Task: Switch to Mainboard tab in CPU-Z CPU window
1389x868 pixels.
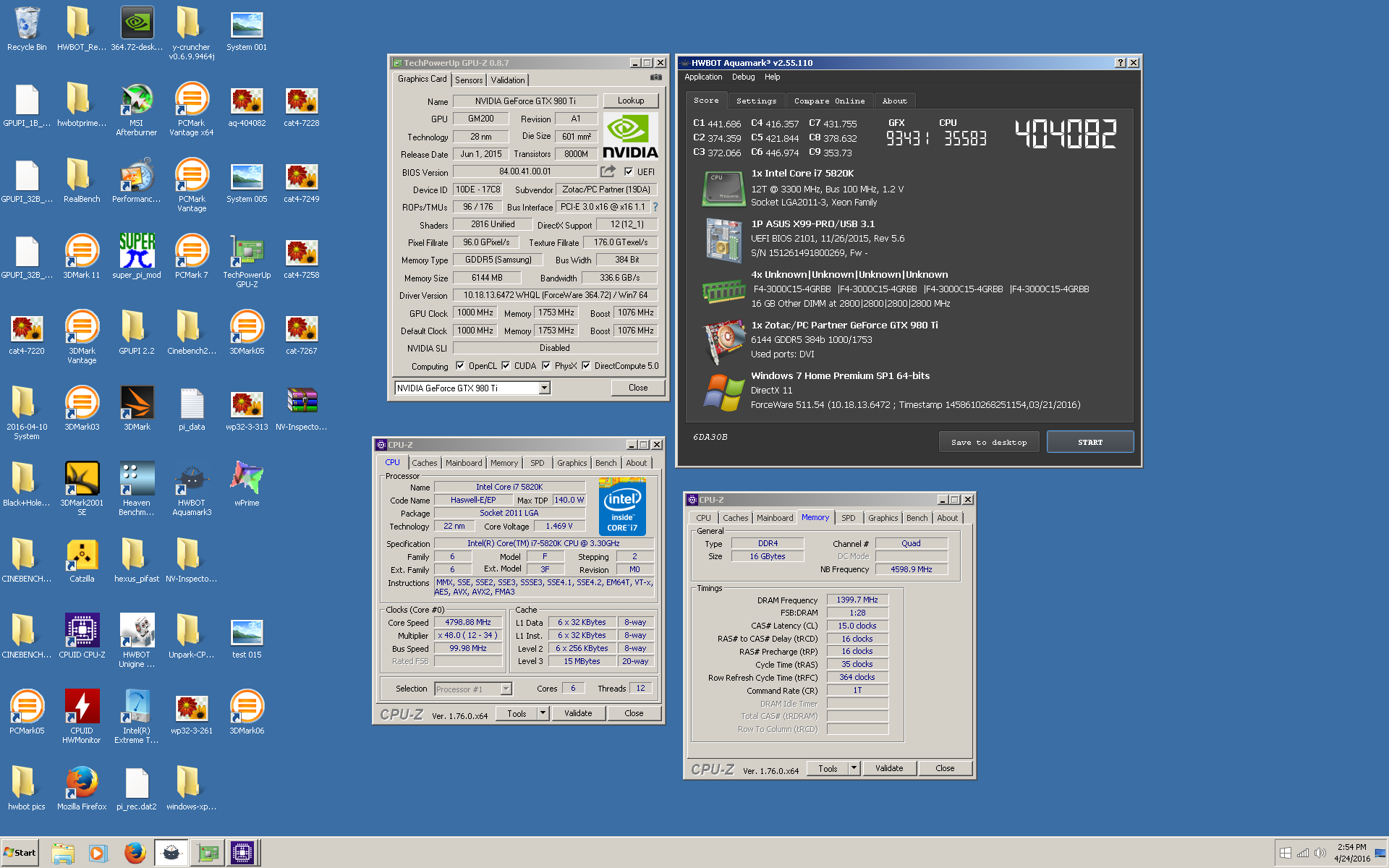Action: 464,463
